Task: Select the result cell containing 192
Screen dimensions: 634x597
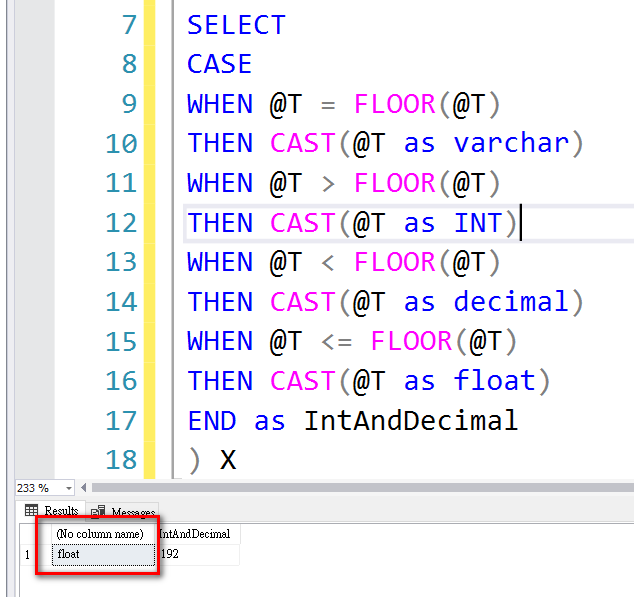Action: (198, 554)
